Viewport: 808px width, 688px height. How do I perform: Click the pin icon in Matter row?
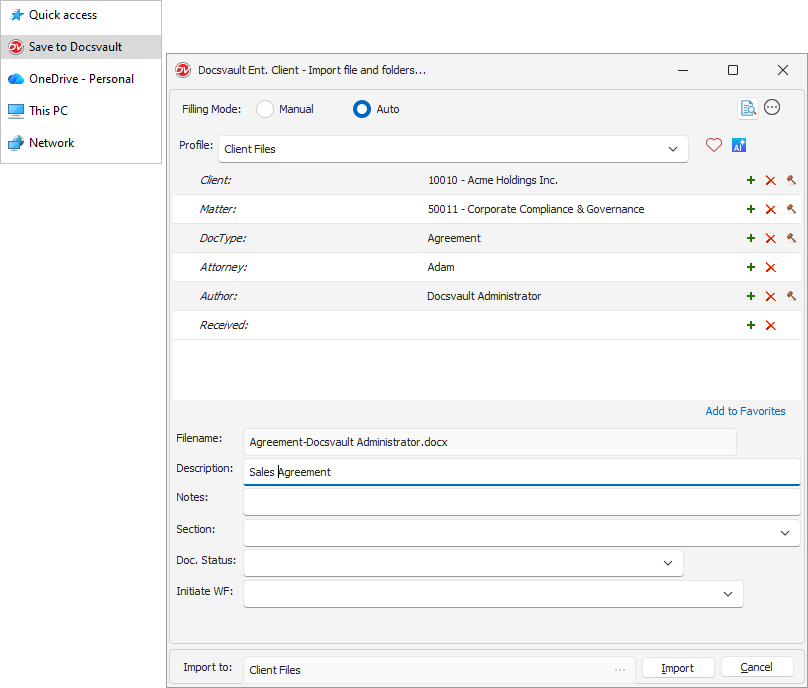coord(791,209)
